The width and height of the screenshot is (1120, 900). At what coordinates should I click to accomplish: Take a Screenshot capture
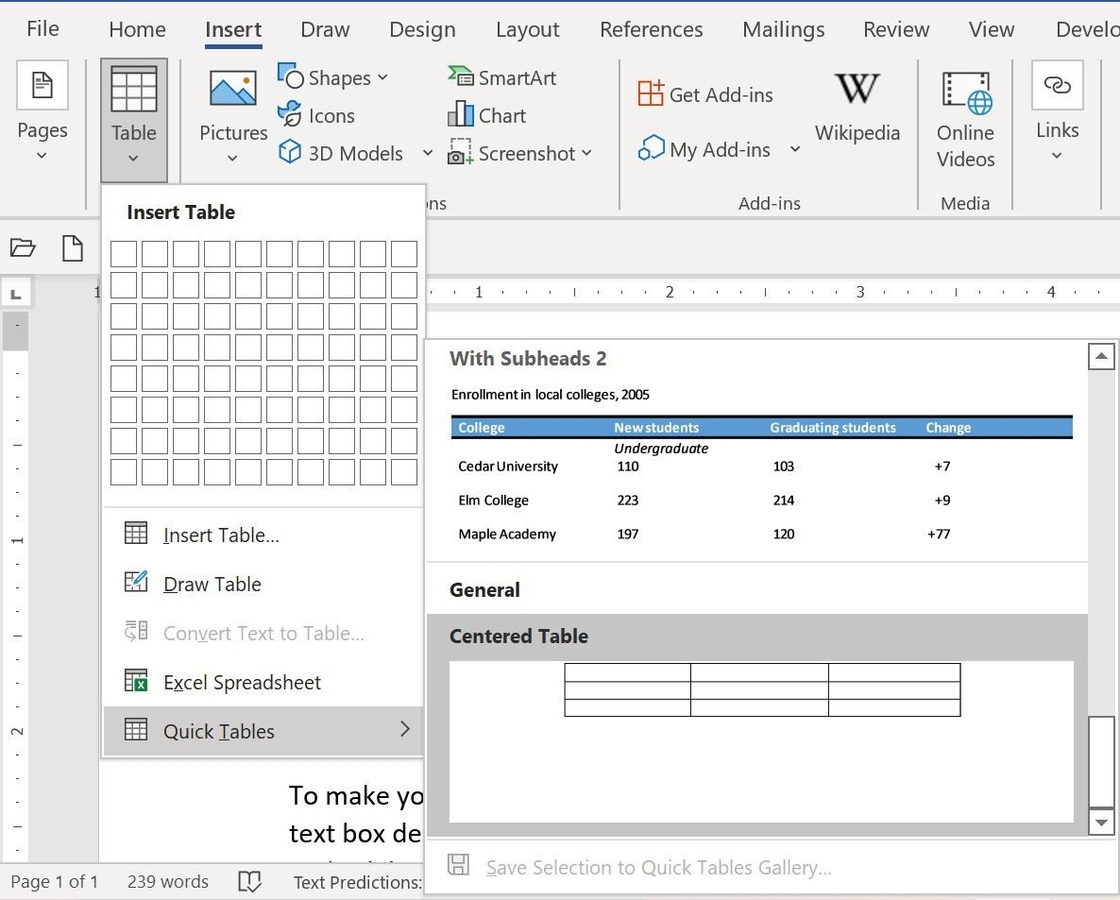coord(514,152)
